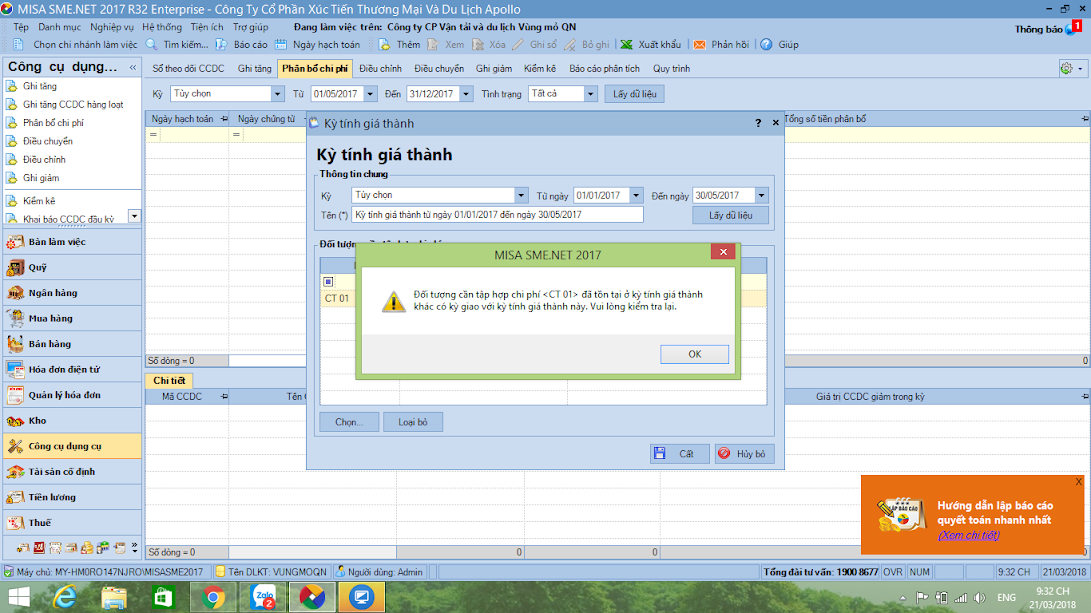Click the Thêm (add) toolbar icon
The width and height of the screenshot is (1091, 613).
point(384,45)
